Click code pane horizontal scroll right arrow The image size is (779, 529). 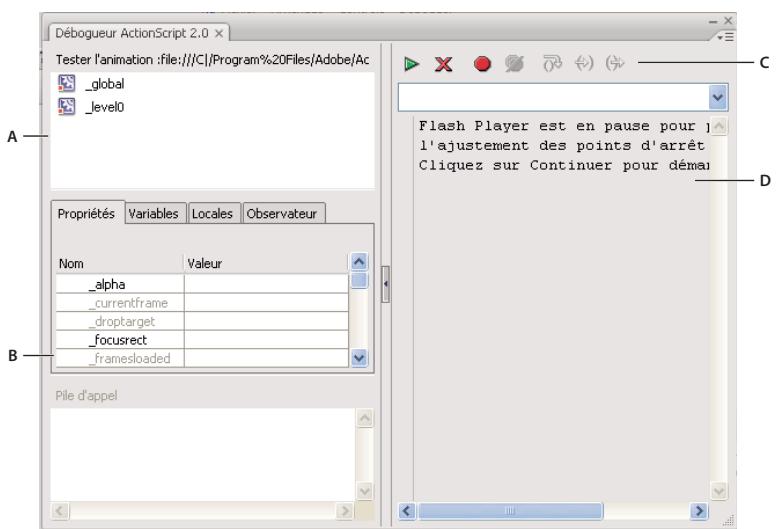pyautogui.click(x=699, y=511)
